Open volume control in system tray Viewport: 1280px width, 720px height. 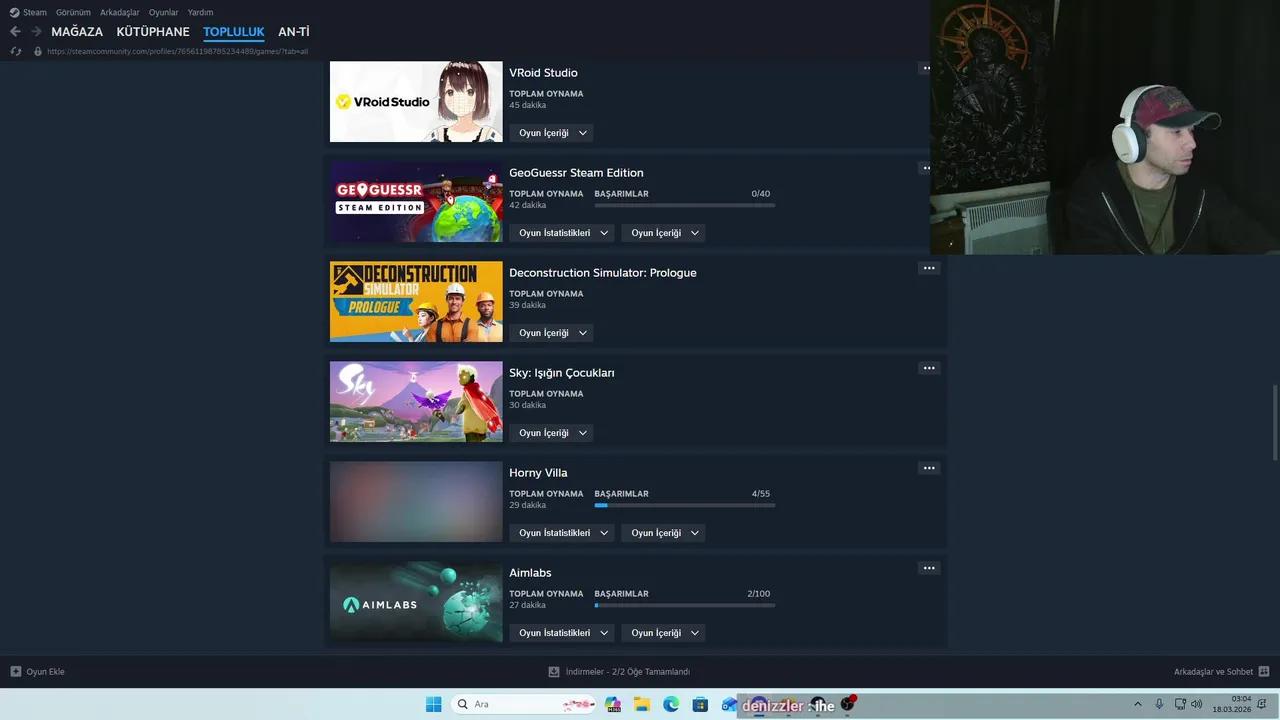click(x=1197, y=704)
